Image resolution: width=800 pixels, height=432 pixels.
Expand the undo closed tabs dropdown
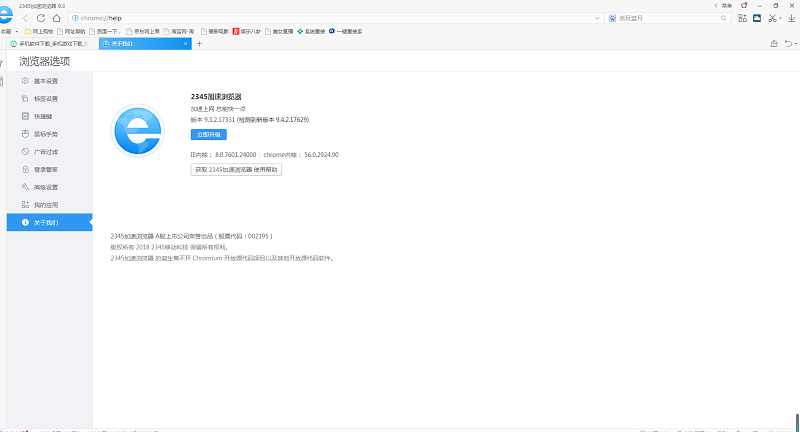796,44
